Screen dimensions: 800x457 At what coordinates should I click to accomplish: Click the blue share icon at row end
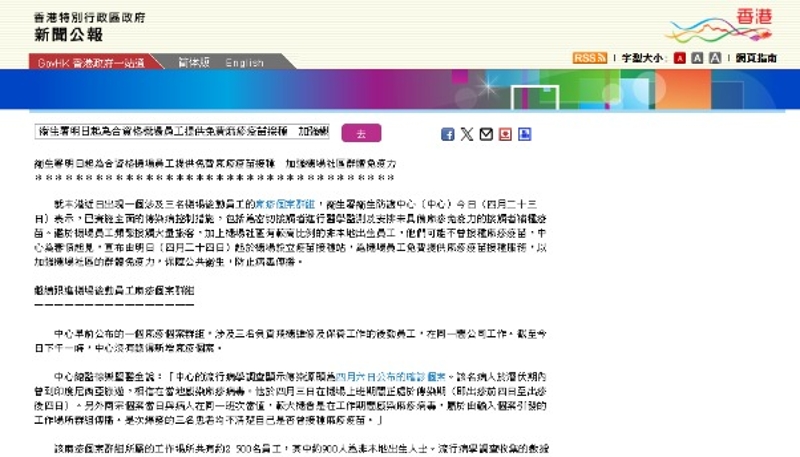[524, 134]
